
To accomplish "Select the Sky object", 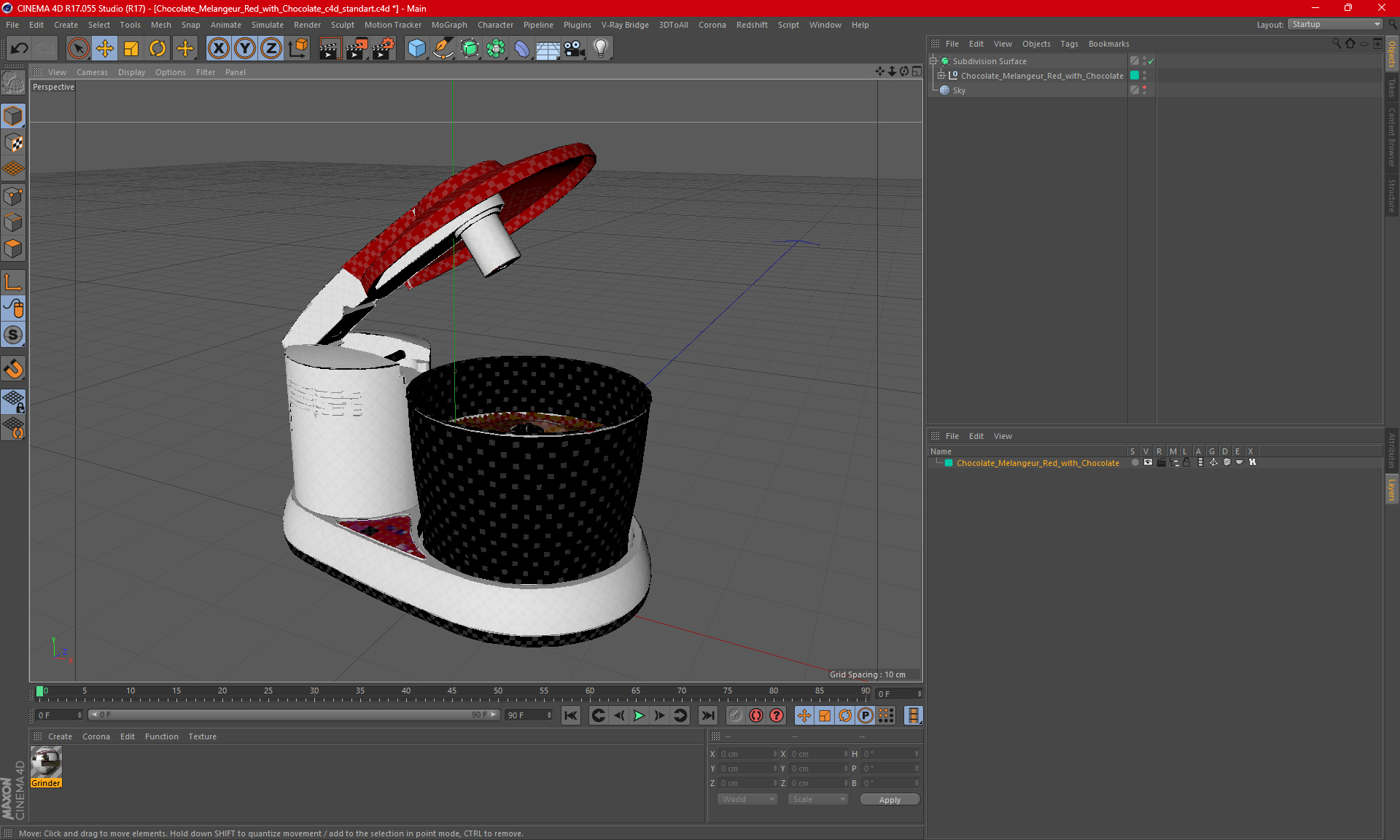I will (x=959, y=90).
